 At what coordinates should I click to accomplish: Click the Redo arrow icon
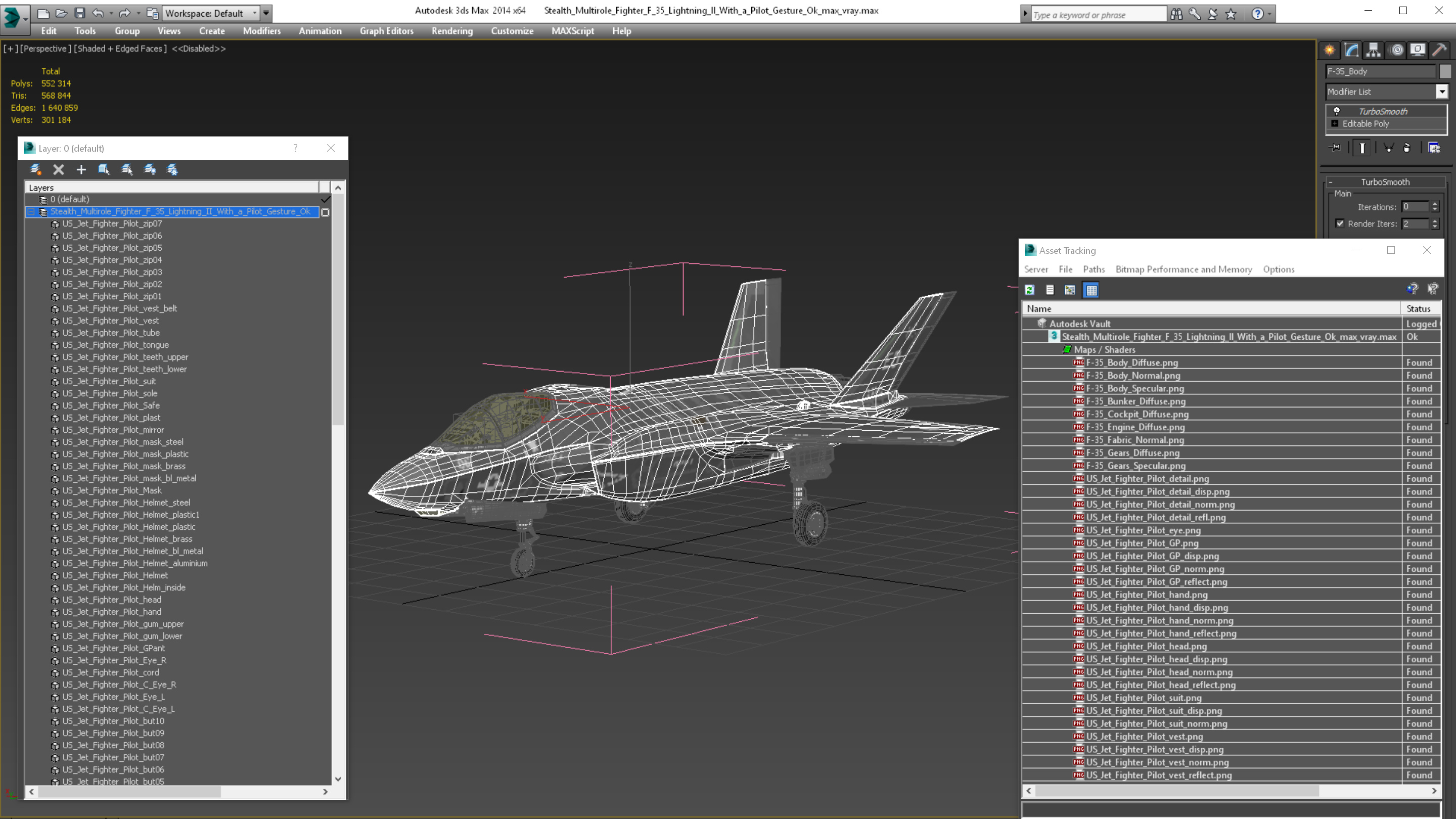pos(124,13)
